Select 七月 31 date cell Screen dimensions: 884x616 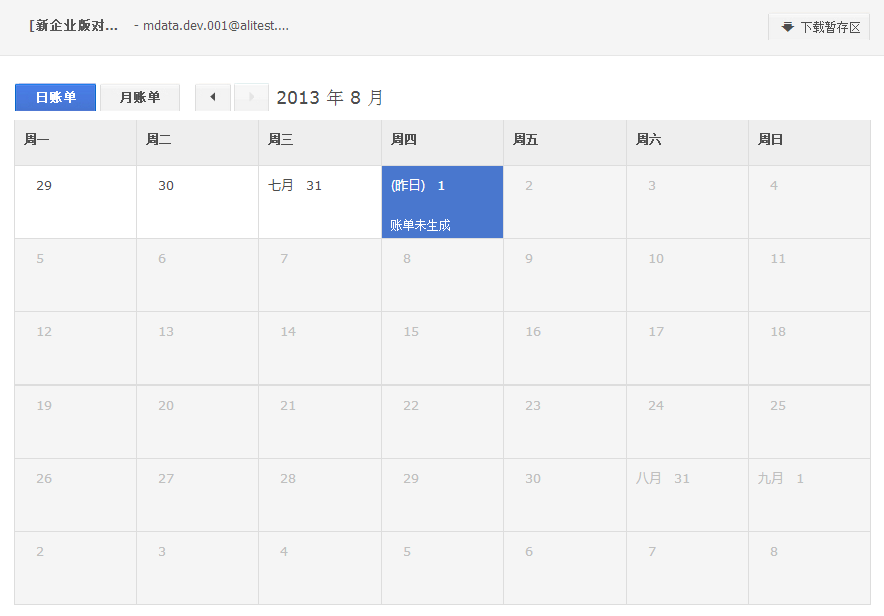pos(320,202)
